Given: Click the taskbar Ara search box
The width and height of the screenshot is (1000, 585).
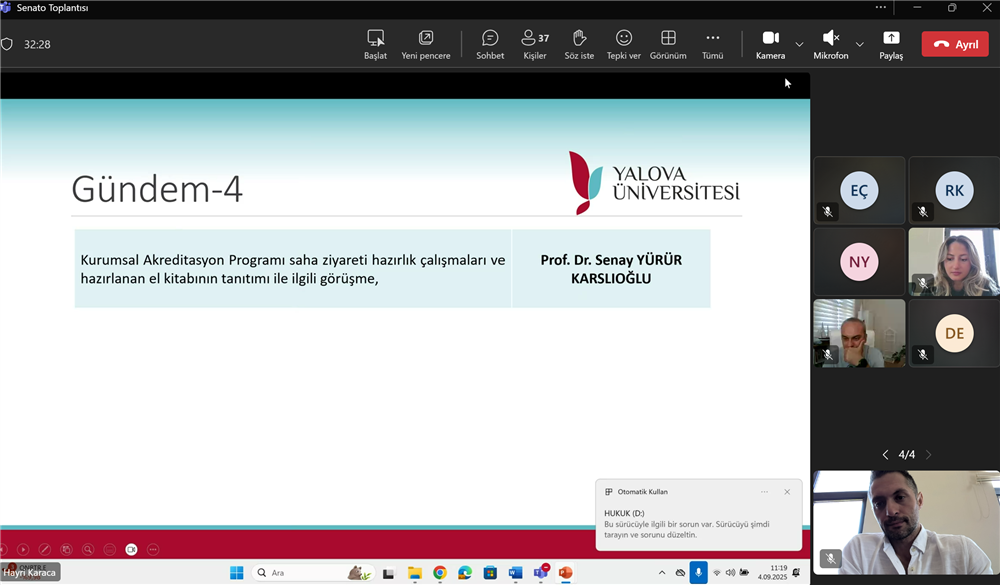Looking at the screenshot, I should pyautogui.click(x=314, y=573).
